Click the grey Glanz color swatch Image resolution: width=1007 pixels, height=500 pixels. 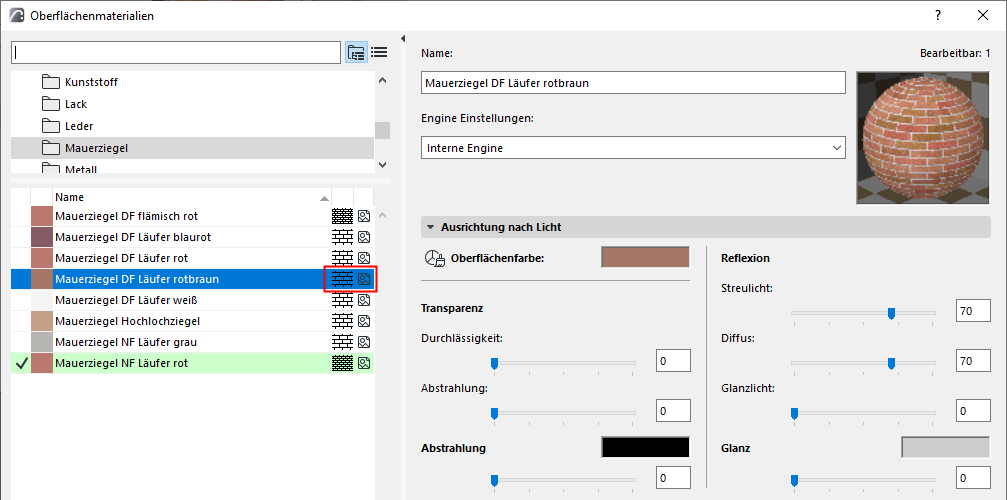click(946, 447)
